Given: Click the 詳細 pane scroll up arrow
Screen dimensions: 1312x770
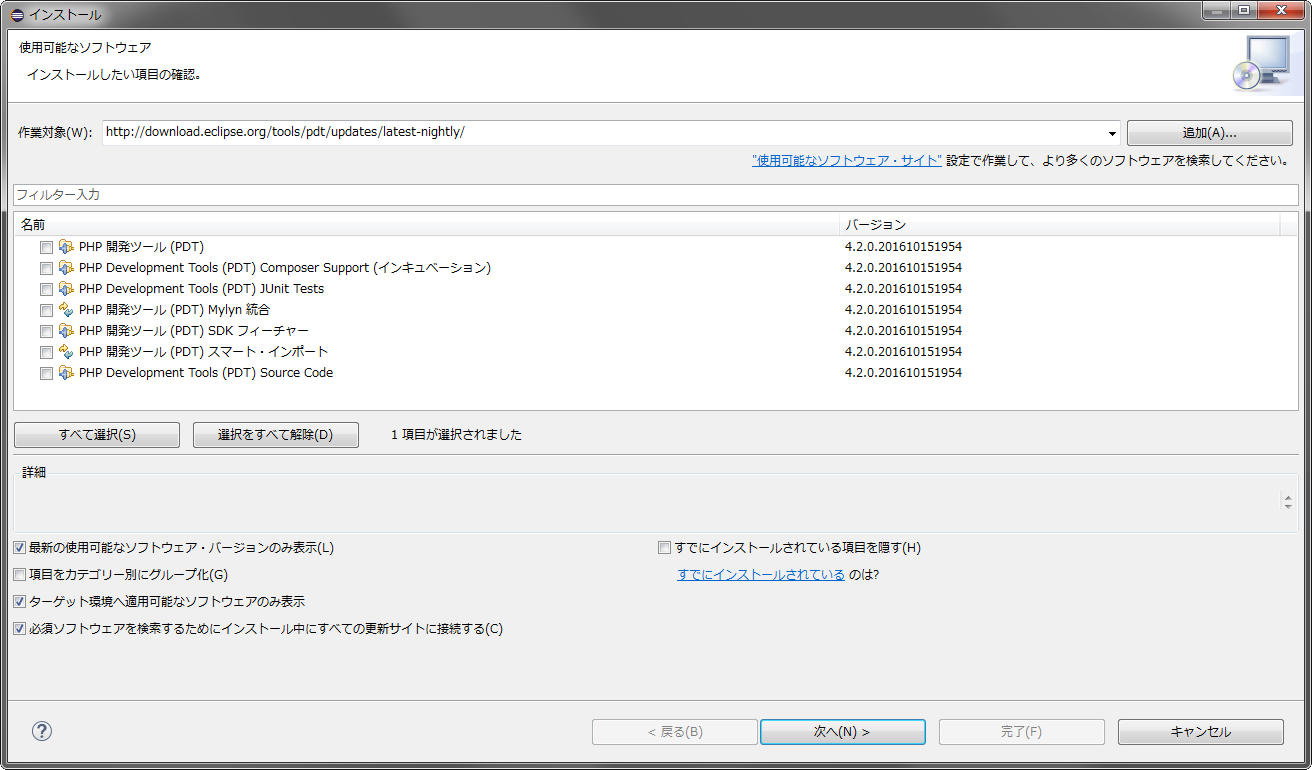Looking at the screenshot, I should point(1288,497).
